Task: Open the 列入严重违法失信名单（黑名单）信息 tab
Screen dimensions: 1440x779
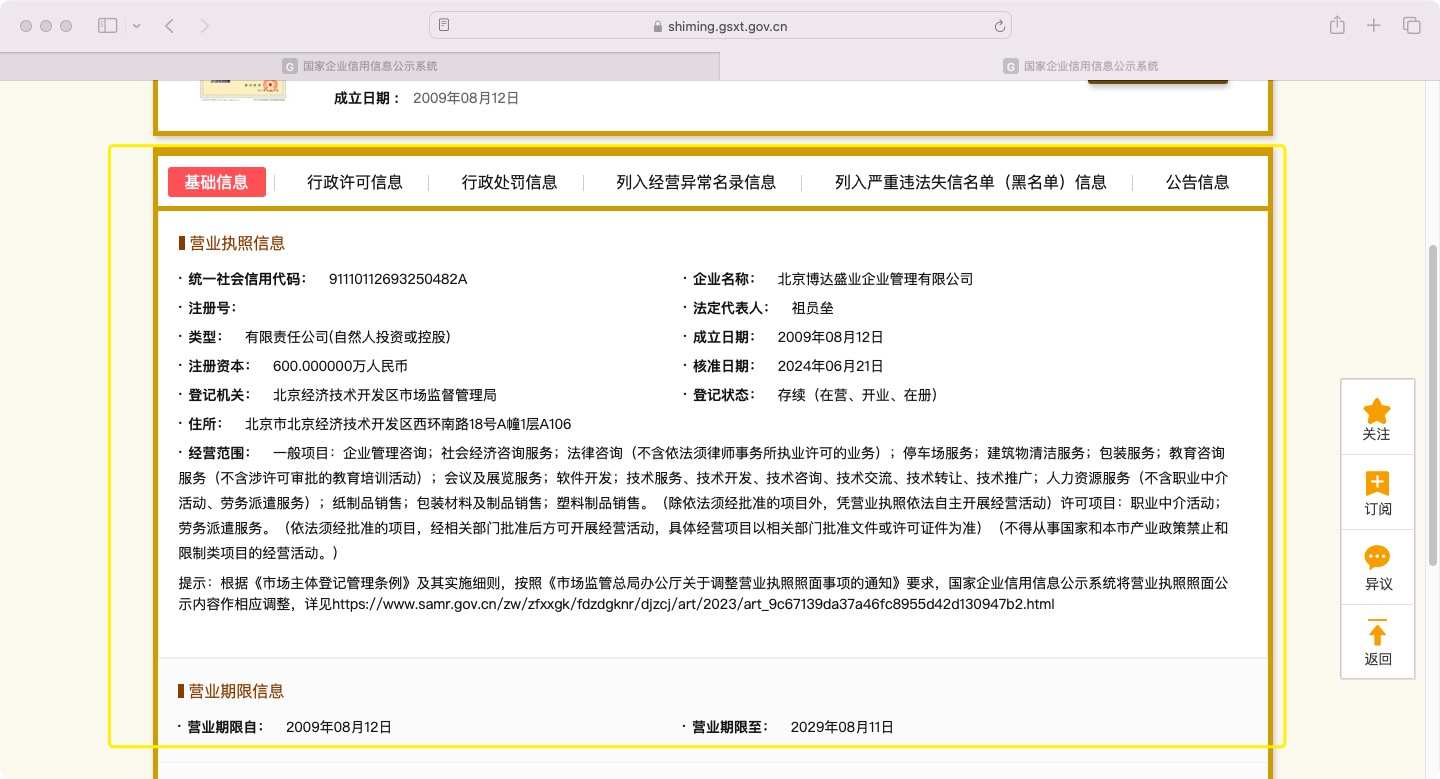Action: 971,182
